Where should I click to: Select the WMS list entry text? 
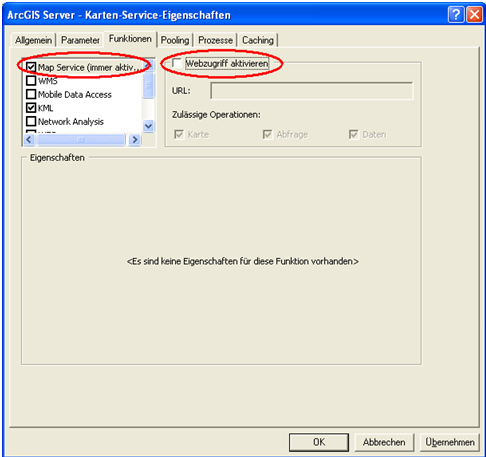[48, 81]
